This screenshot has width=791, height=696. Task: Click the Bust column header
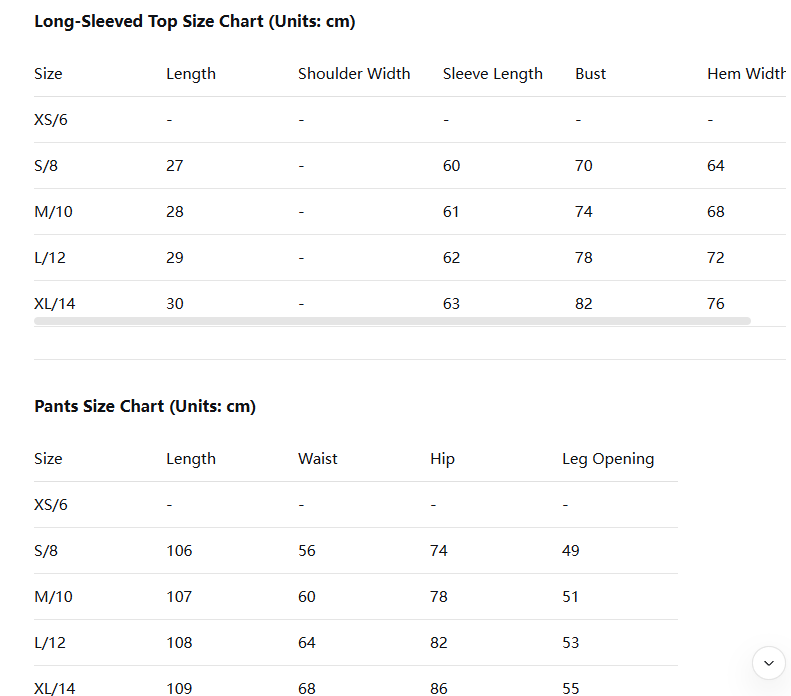click(591, 74)
